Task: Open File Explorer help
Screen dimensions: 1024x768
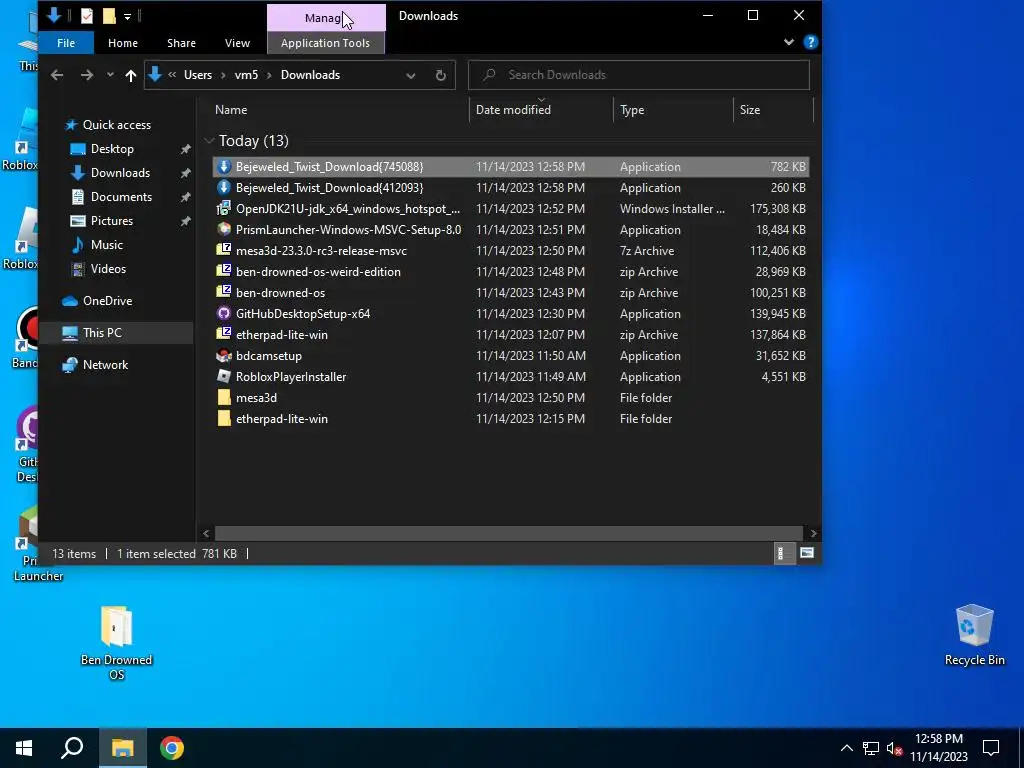Action: [810, 42]
